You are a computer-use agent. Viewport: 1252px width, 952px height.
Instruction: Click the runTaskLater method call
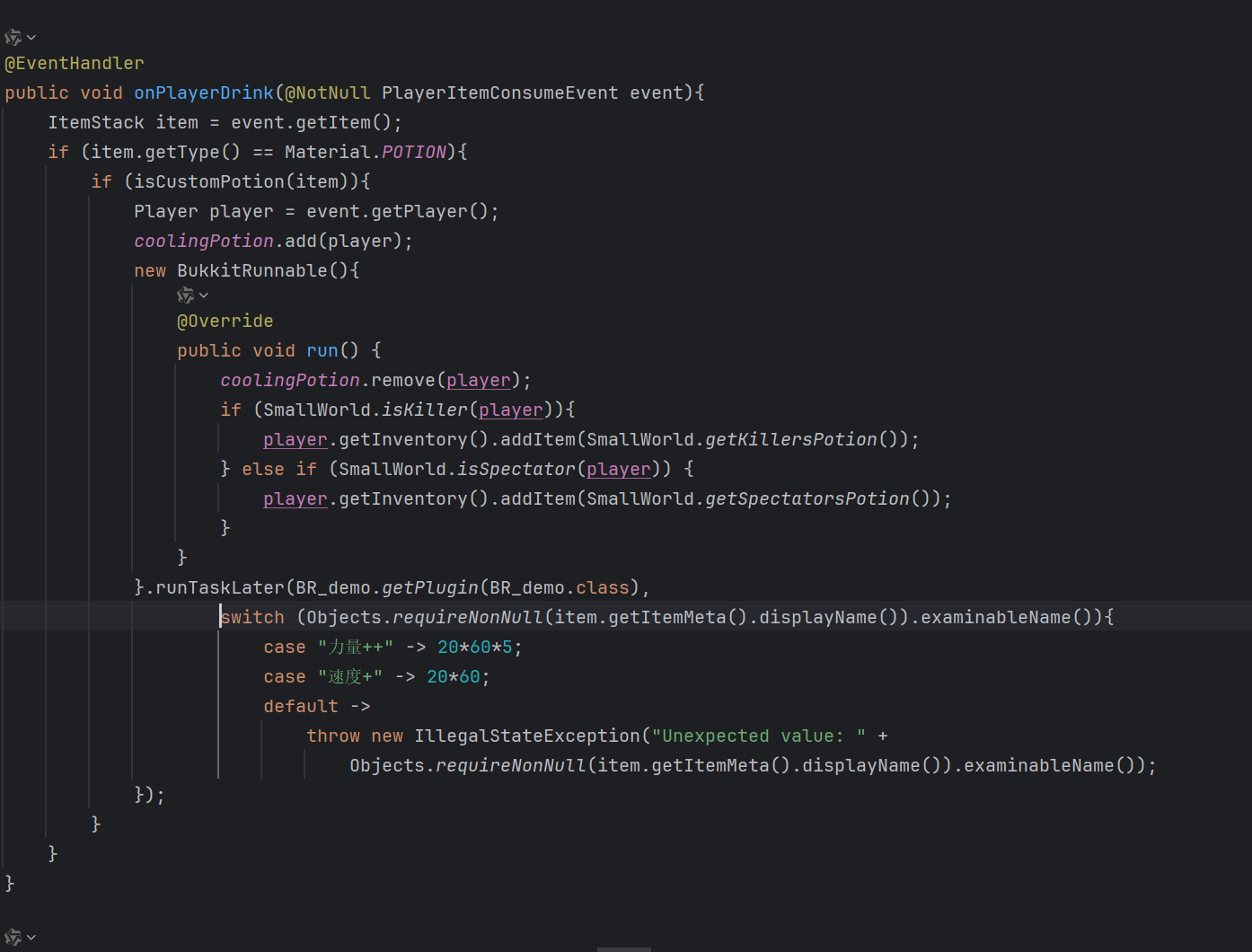tap(220, 588)
